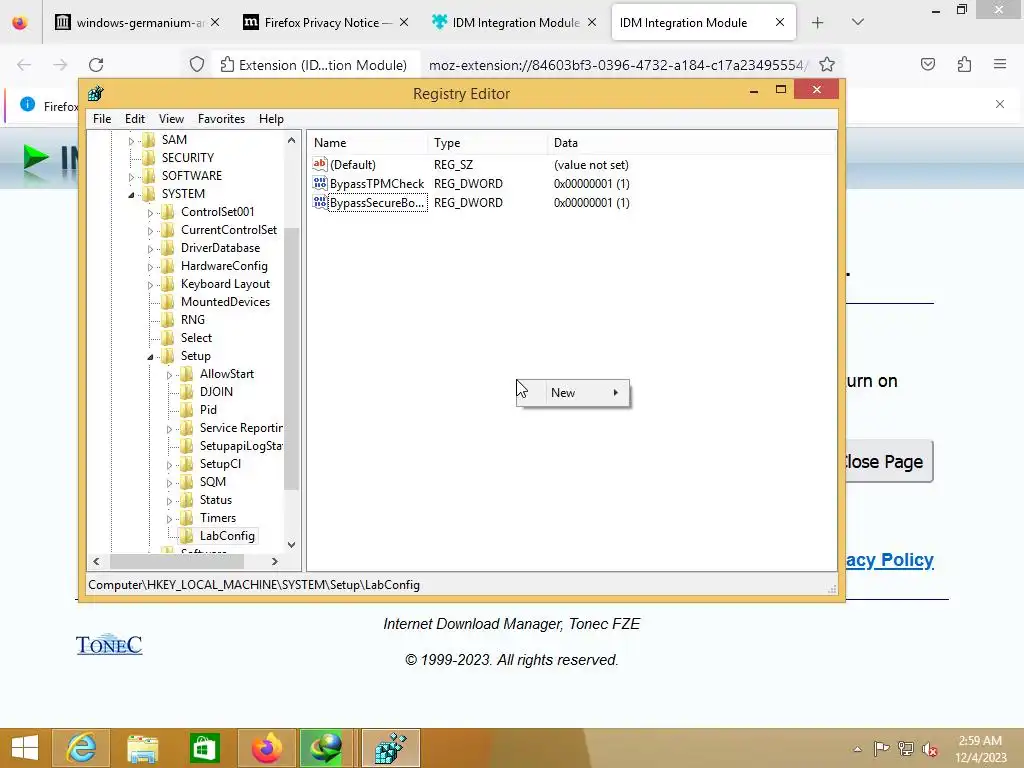Select the Status key
This screenshot has width=1024, height=768.
pyautogui.click(x=216, y=500)
